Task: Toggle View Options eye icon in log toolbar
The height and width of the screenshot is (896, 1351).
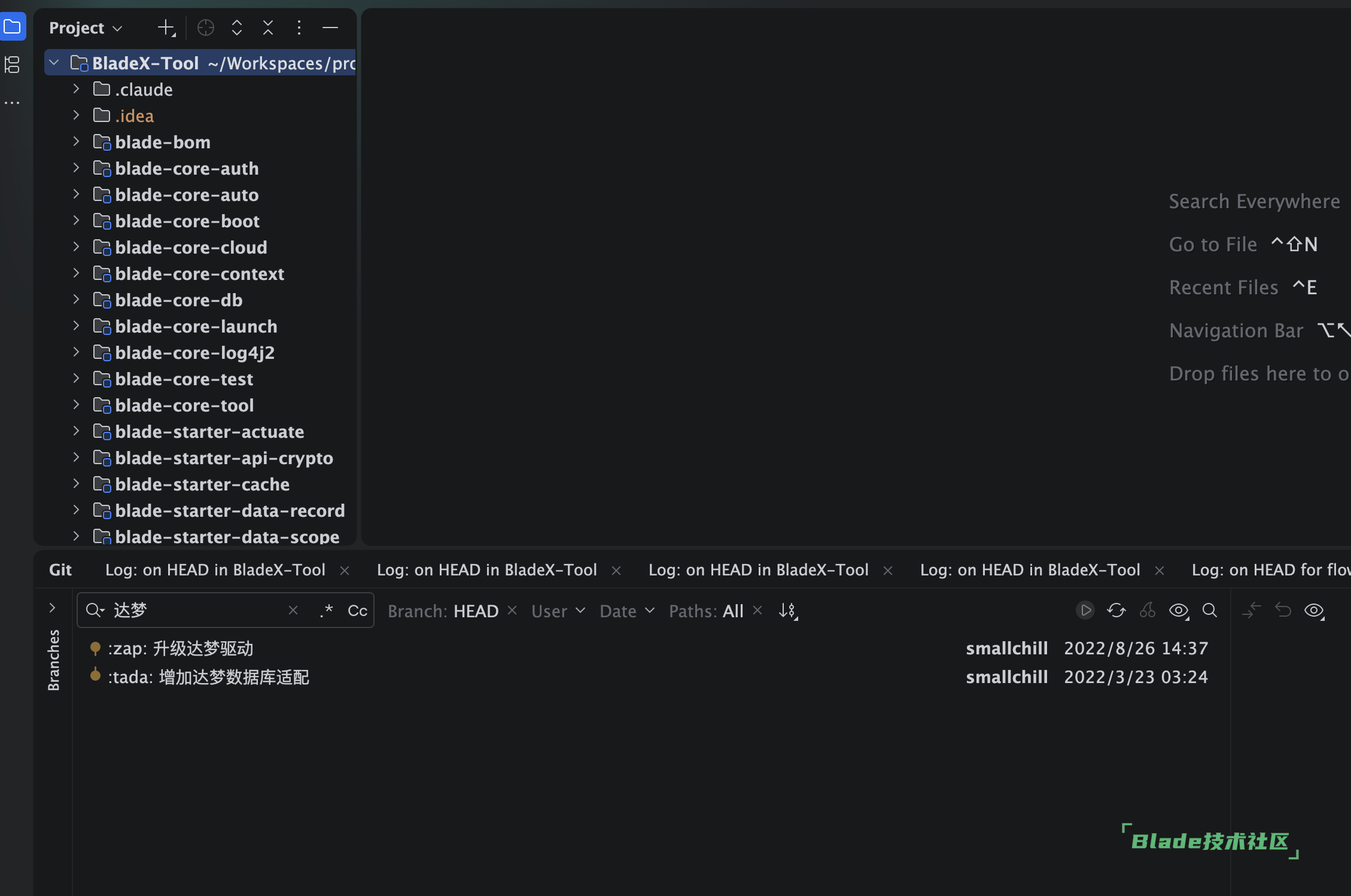Action: coord(1179,611)
